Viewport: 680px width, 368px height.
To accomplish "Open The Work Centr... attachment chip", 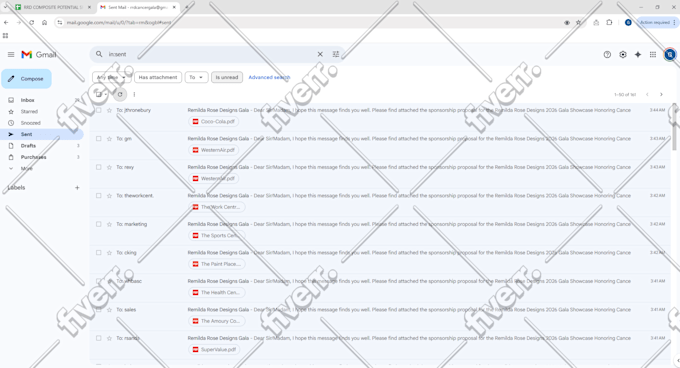I will click(x=216, y=207).
